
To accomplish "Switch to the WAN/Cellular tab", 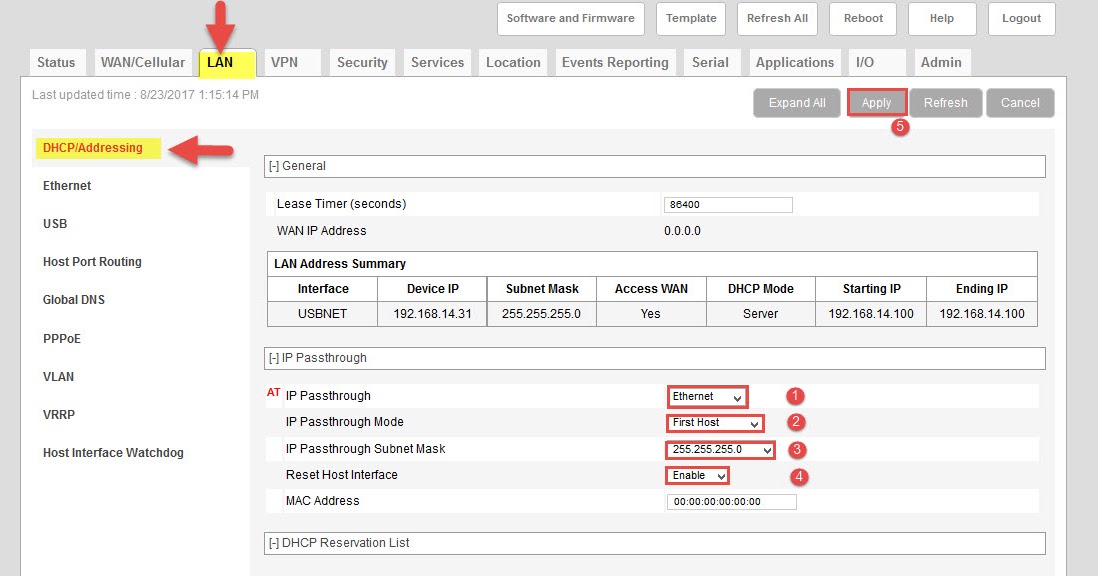I will pyautogui.click(x=142, y=61).
